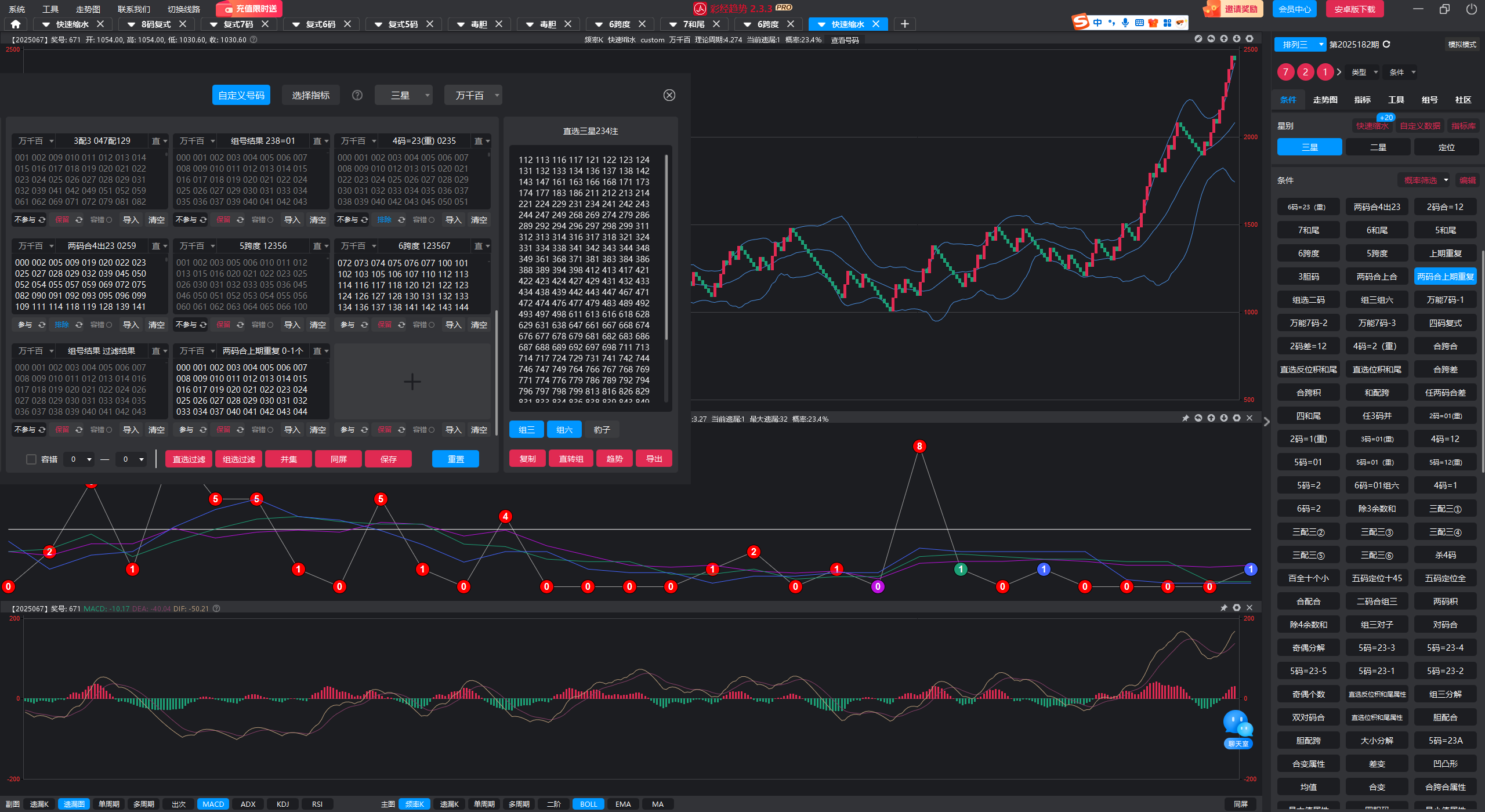Click the blue 重置 button
The width and height of the screenshot is (1485, 812).
(455, 459)
